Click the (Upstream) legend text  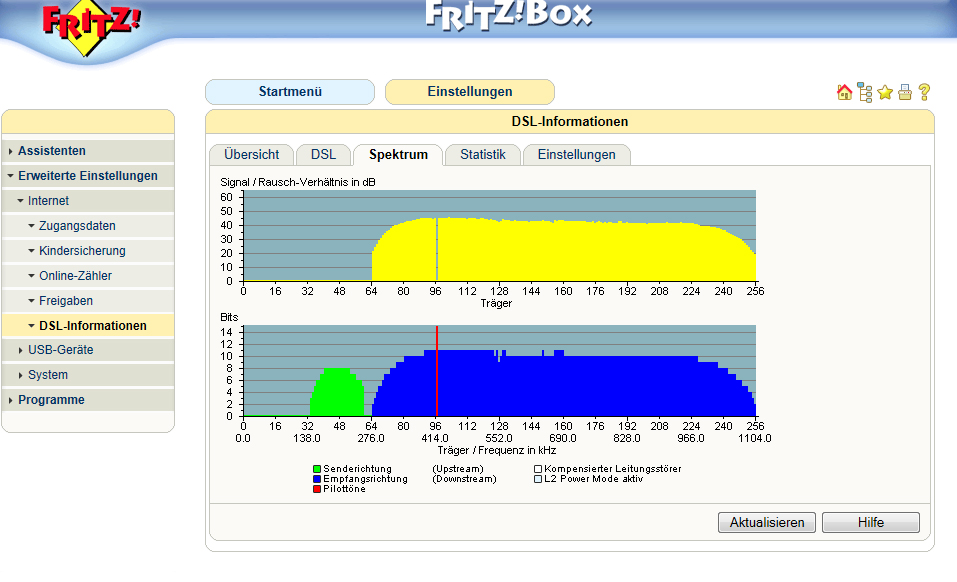pos(458,469)
